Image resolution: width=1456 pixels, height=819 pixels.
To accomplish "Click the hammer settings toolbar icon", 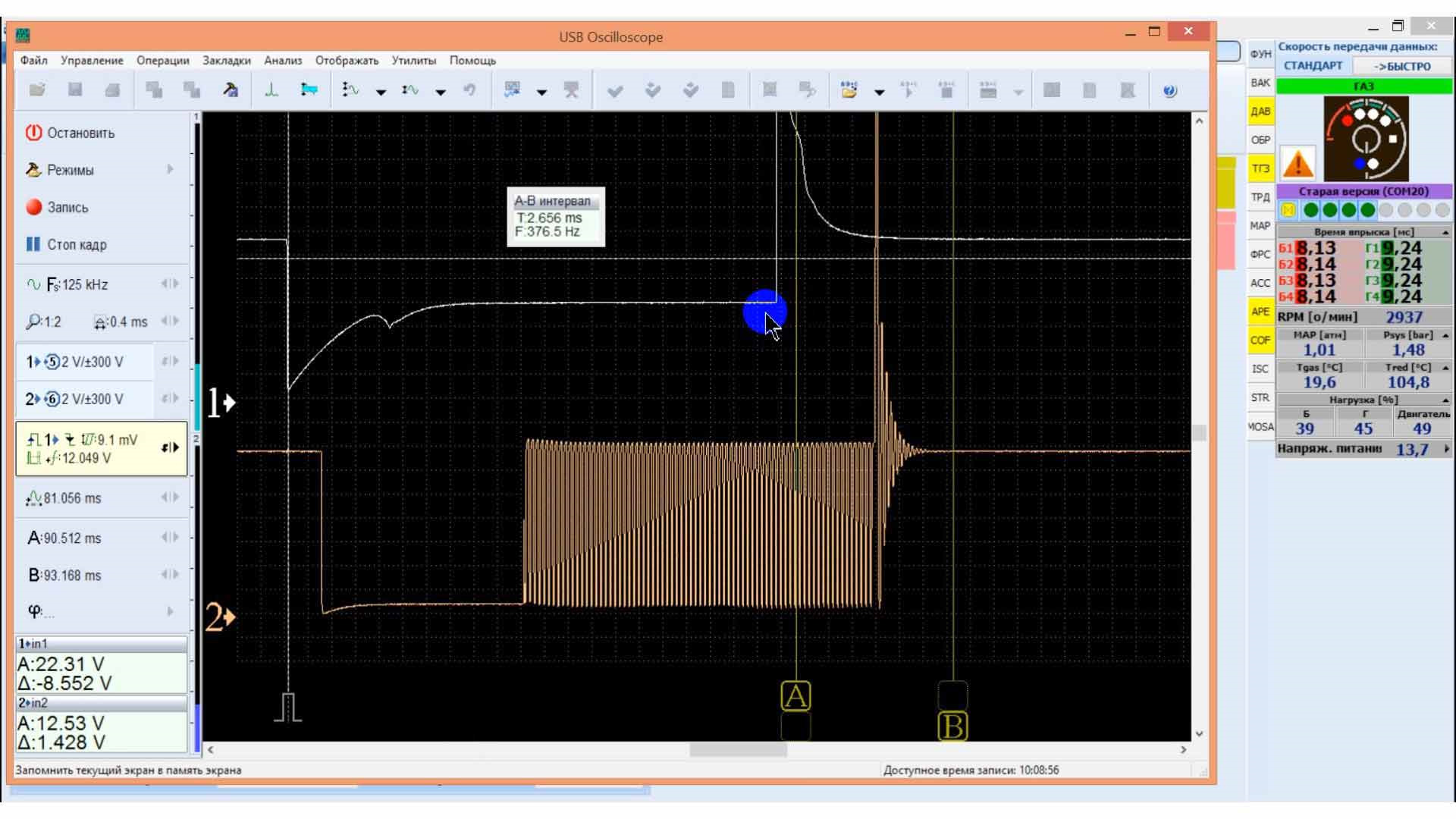I will [x=231, y=90].
